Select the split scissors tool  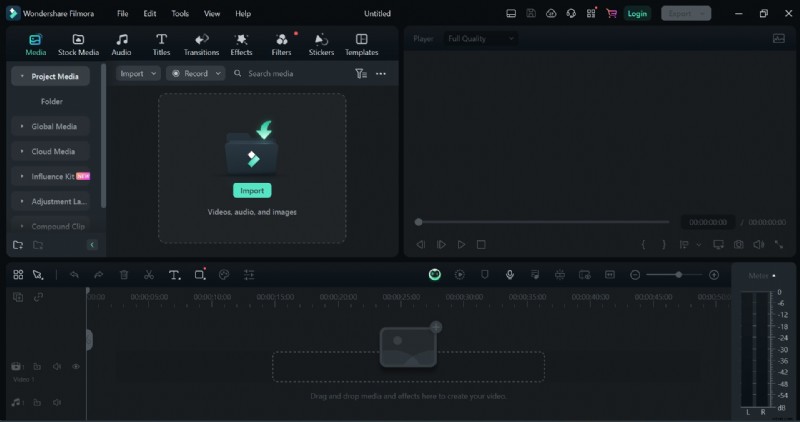(x=148, y=275)
